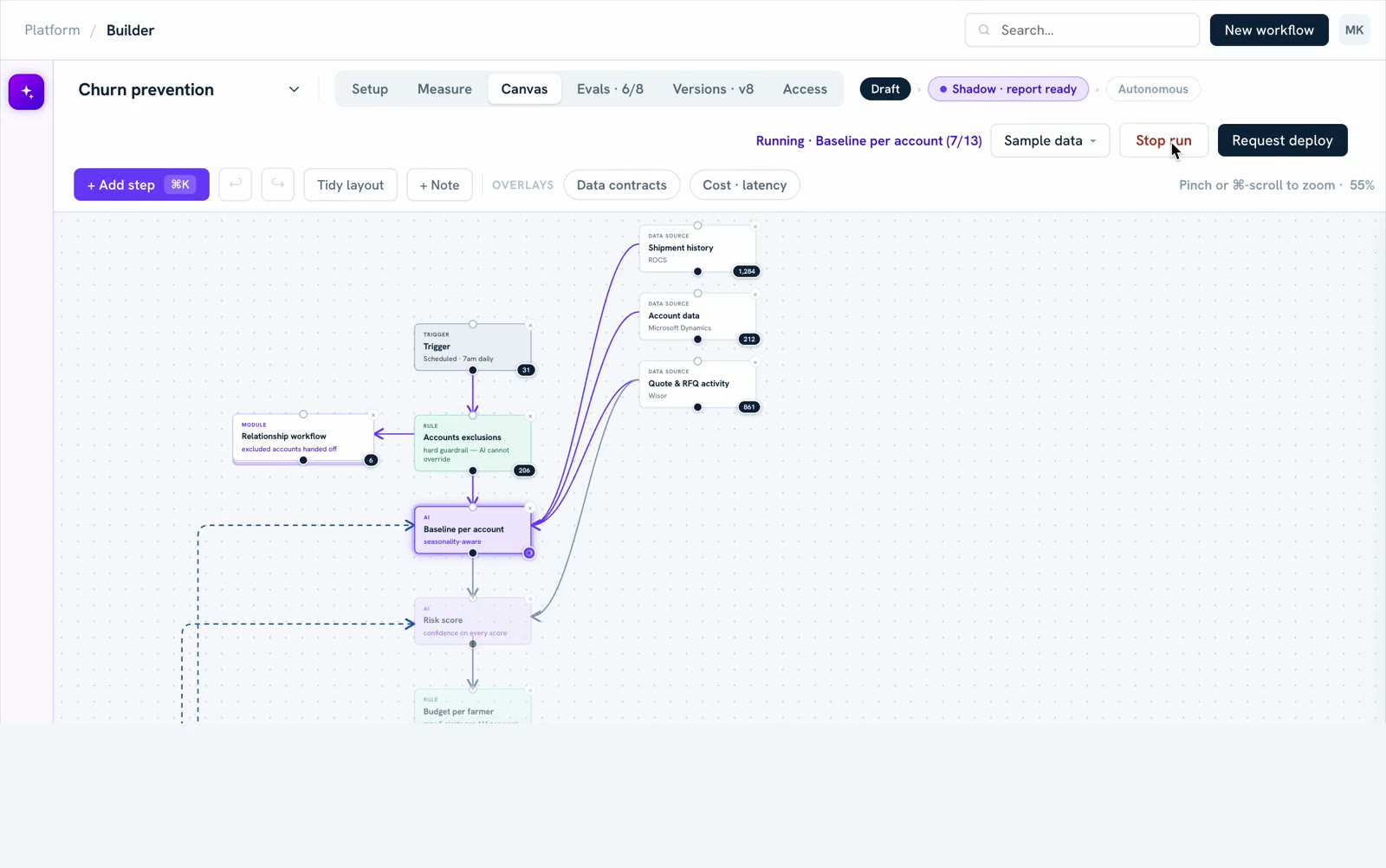Screen dimensions: 1386x868
Task: Click the New workflow button
Action: tap(1269, 30)
